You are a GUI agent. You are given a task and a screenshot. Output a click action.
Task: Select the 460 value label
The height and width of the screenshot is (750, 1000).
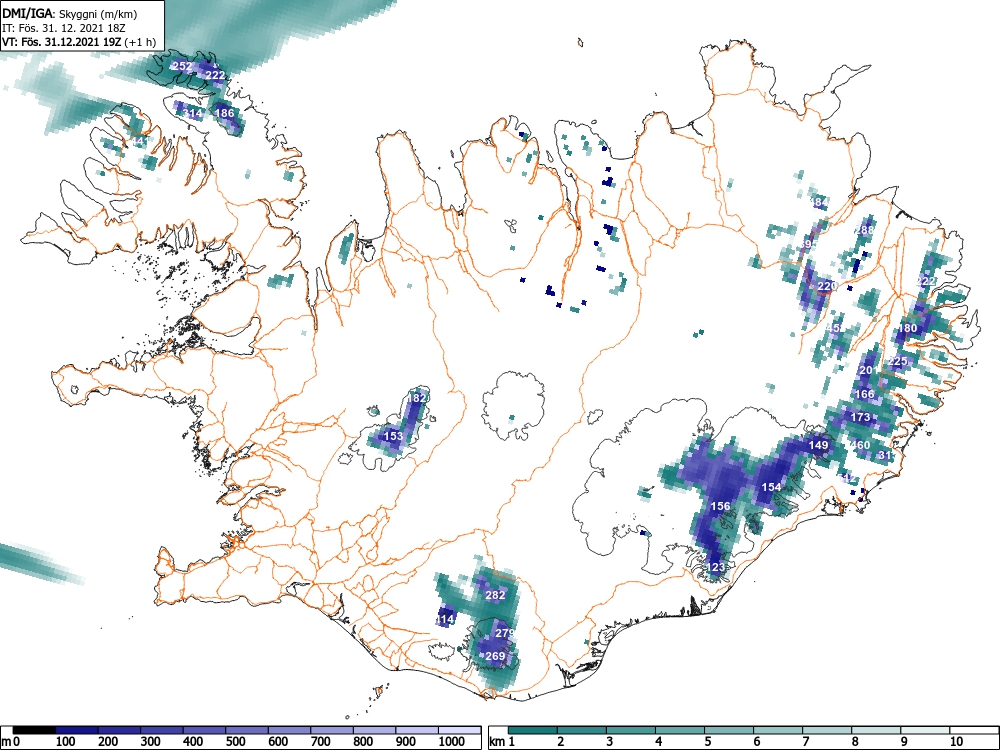click(x=860, y=445)
